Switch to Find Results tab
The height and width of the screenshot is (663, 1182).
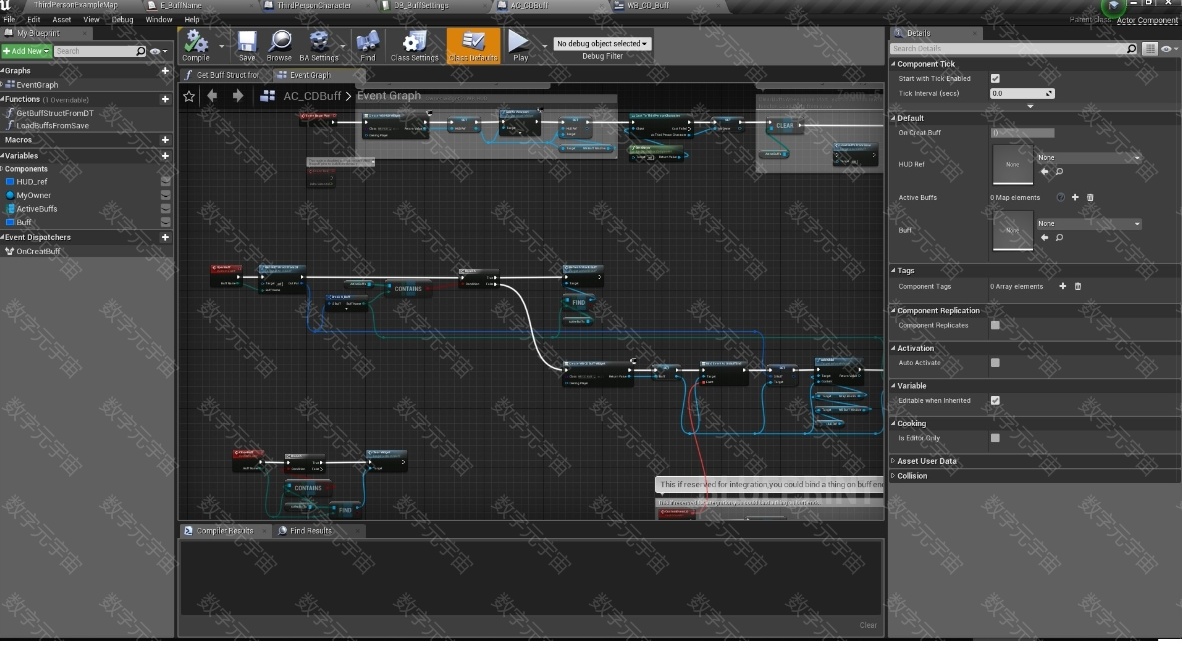pos(311,531)
